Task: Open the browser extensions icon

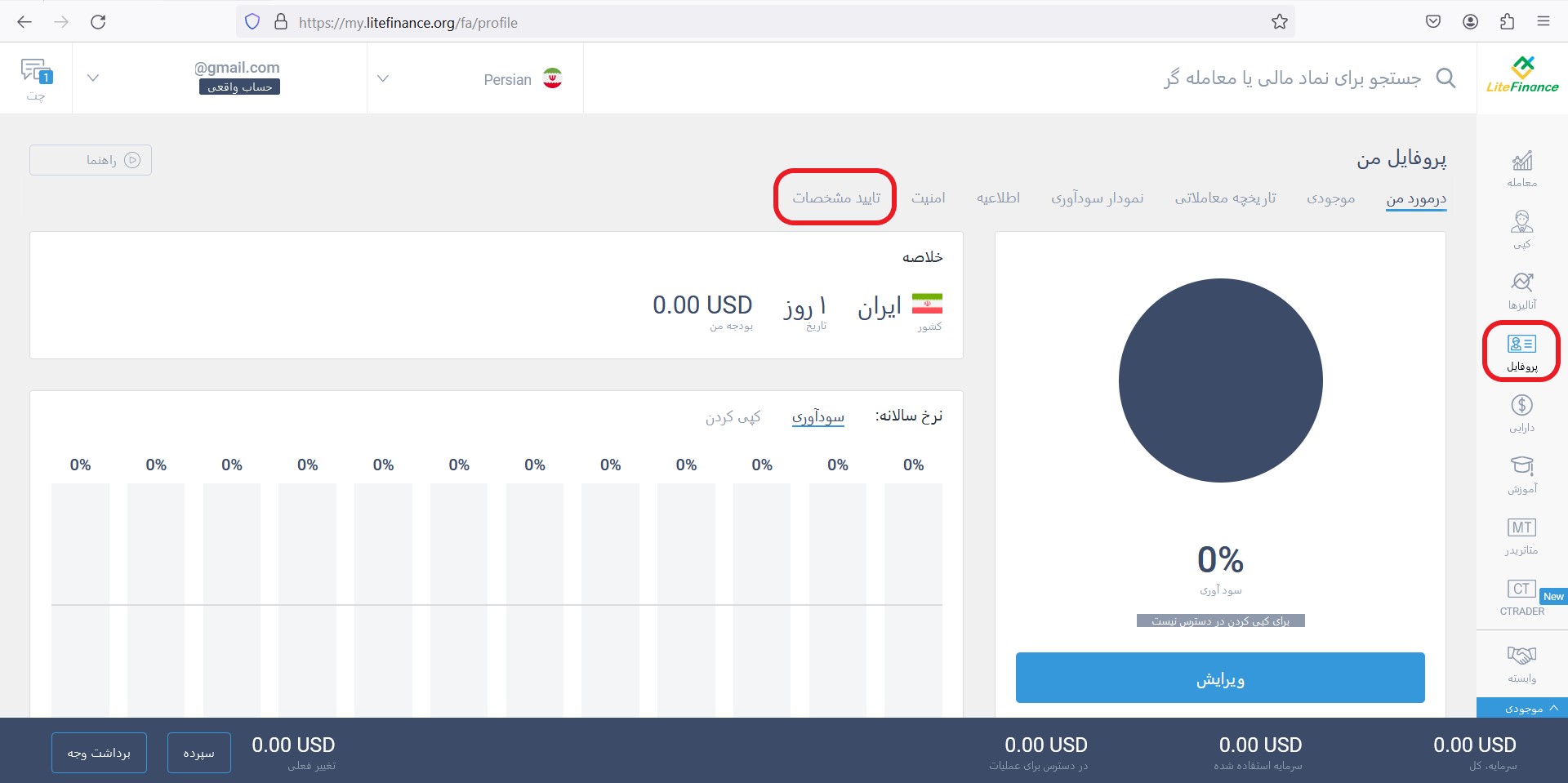Action: 1508,22
